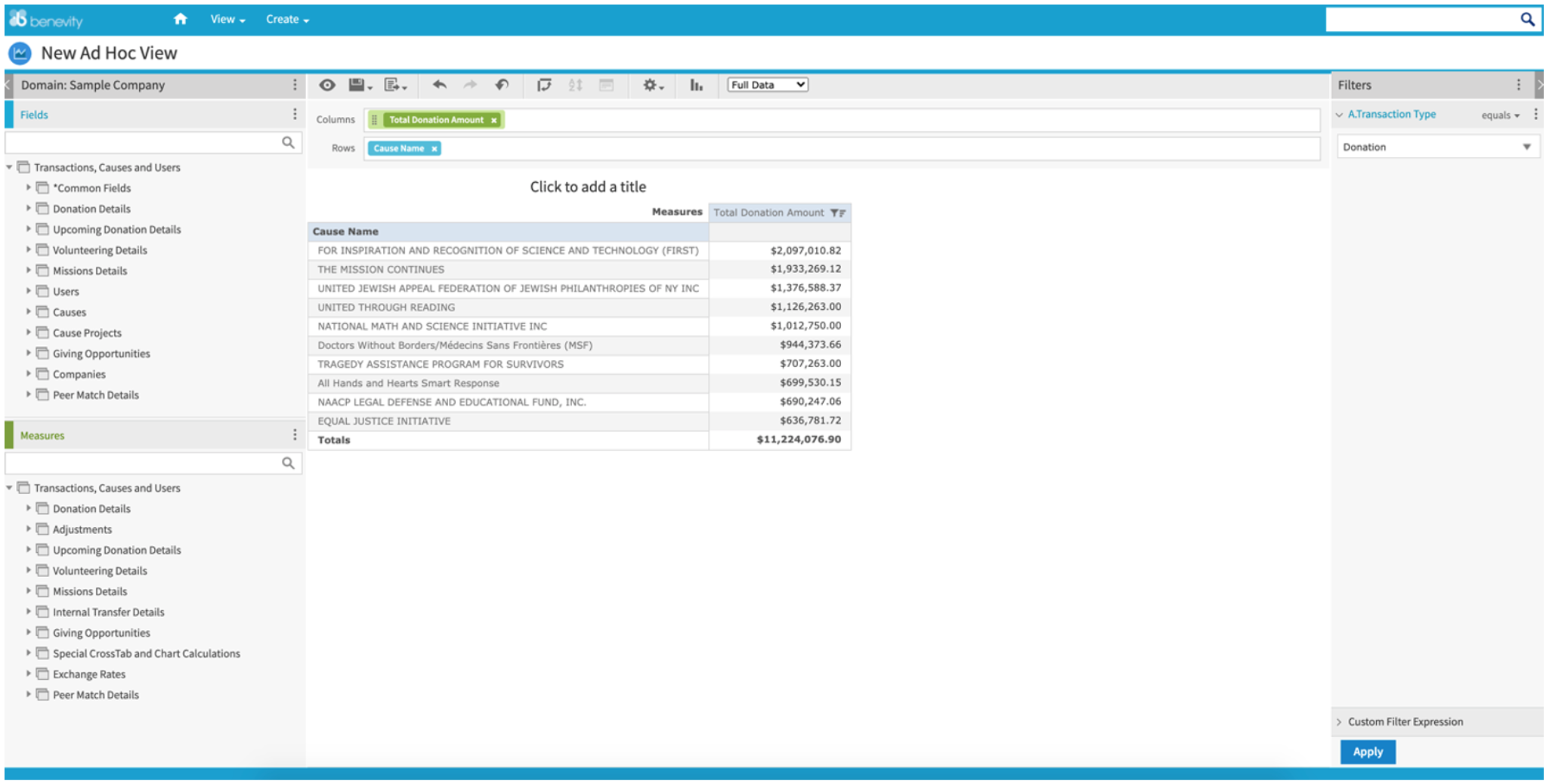The image size is (1549, 784).
Task: Click the search magnifier in top bar
Action: (x=1527, y=19)
